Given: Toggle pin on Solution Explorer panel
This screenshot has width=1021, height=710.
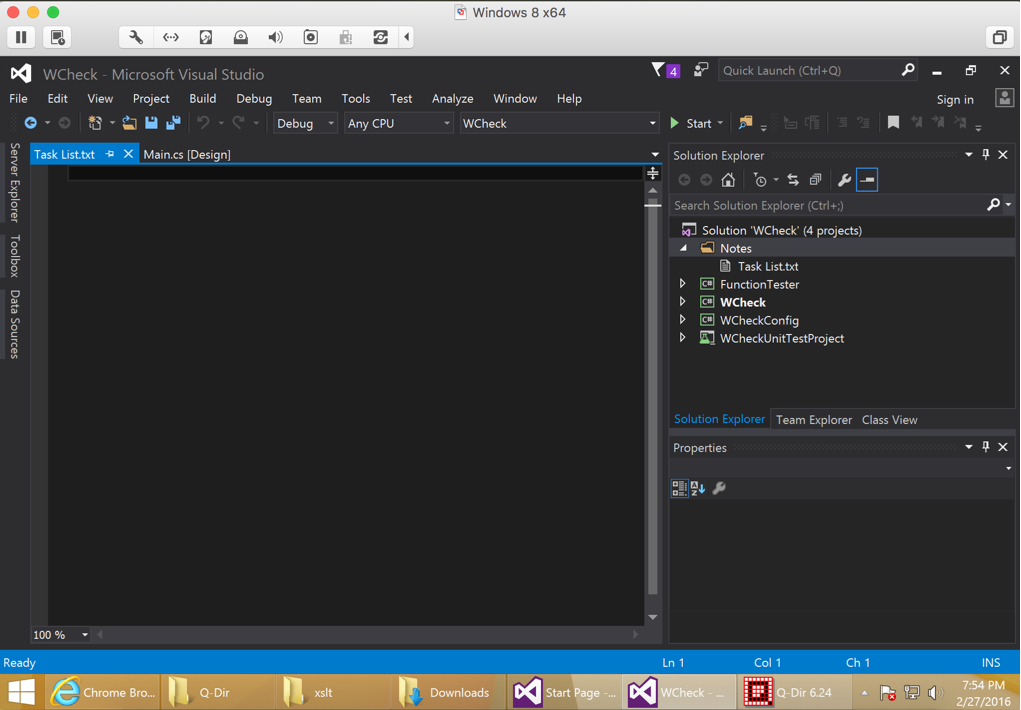Looking at the screenshot, I should [985, 155].
